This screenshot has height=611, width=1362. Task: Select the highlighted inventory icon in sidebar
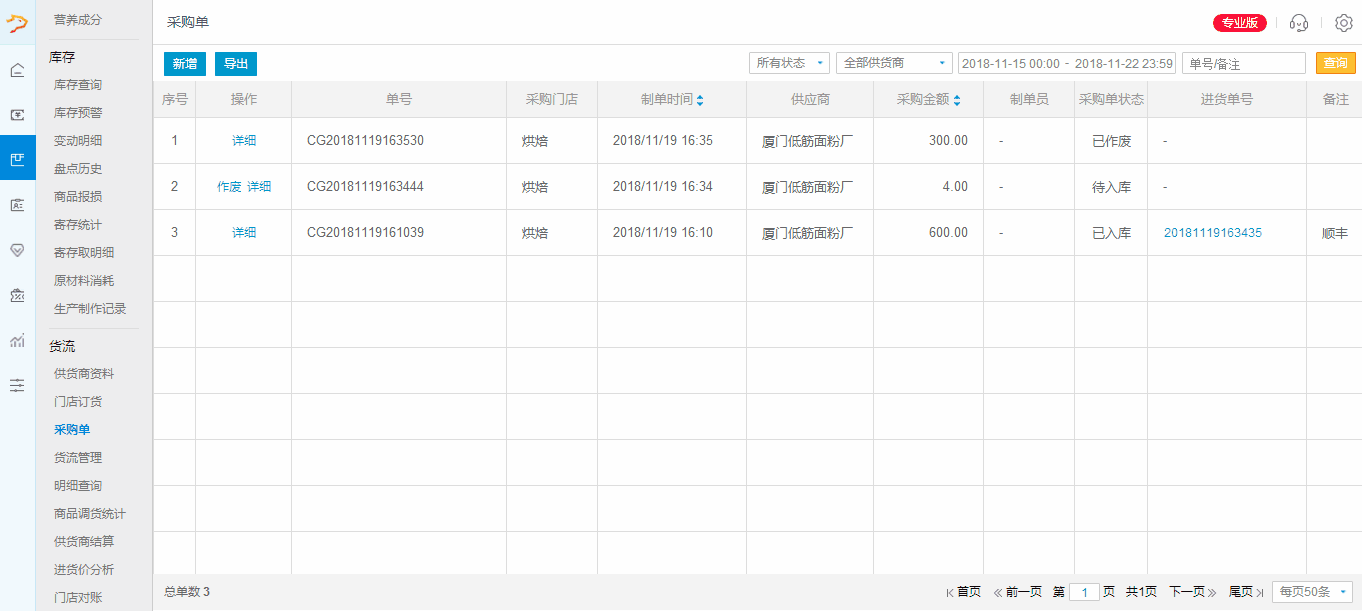(17, 158)
